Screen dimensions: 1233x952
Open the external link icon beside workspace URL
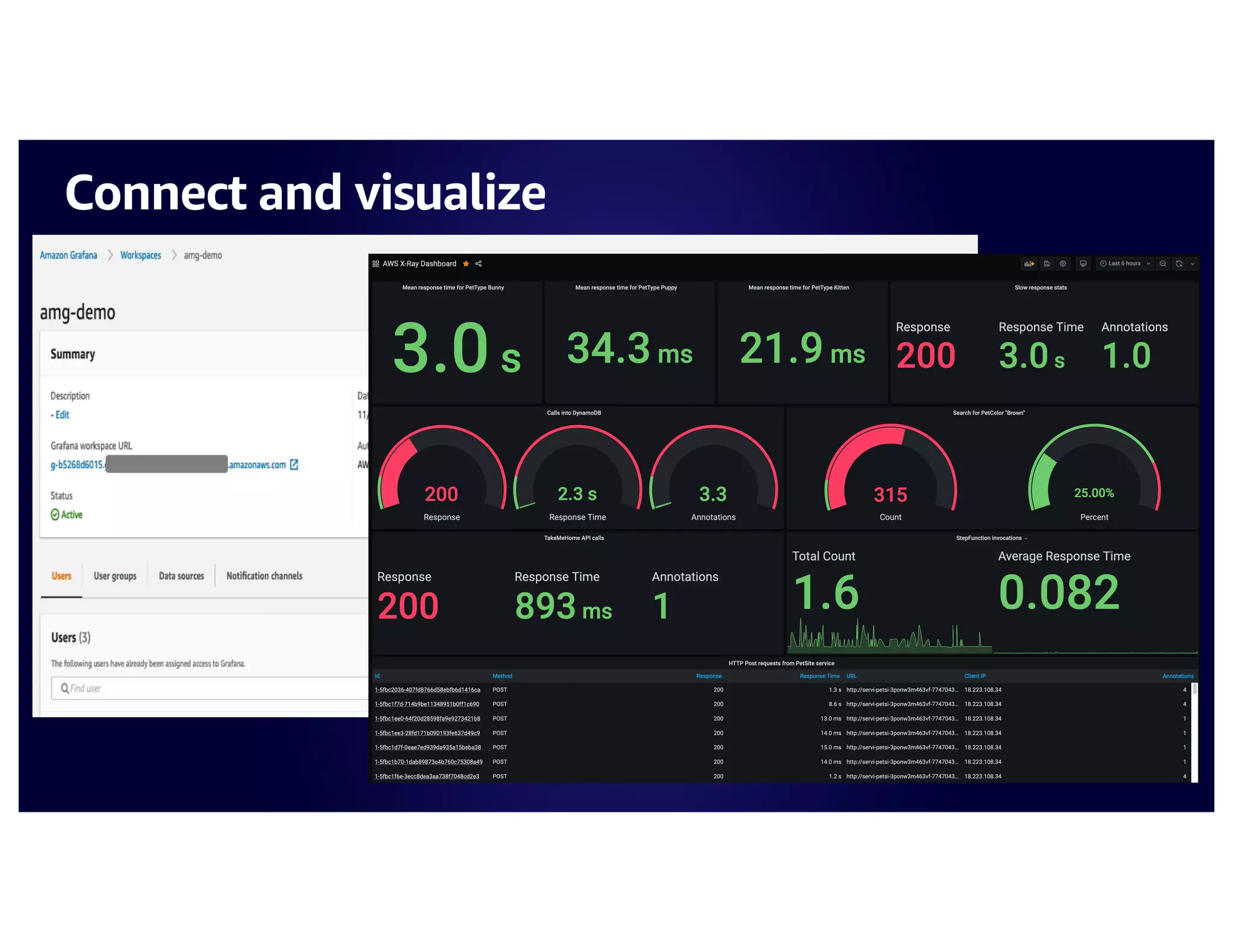click(294, 465)
